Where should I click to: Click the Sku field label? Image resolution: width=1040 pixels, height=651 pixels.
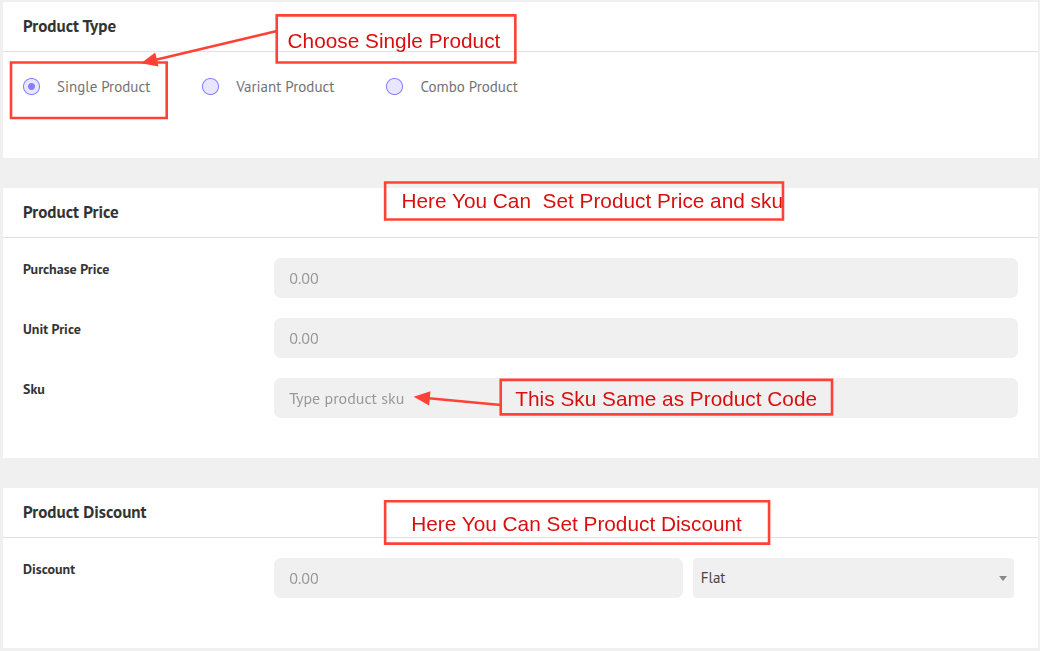click(x=34, y=389)
